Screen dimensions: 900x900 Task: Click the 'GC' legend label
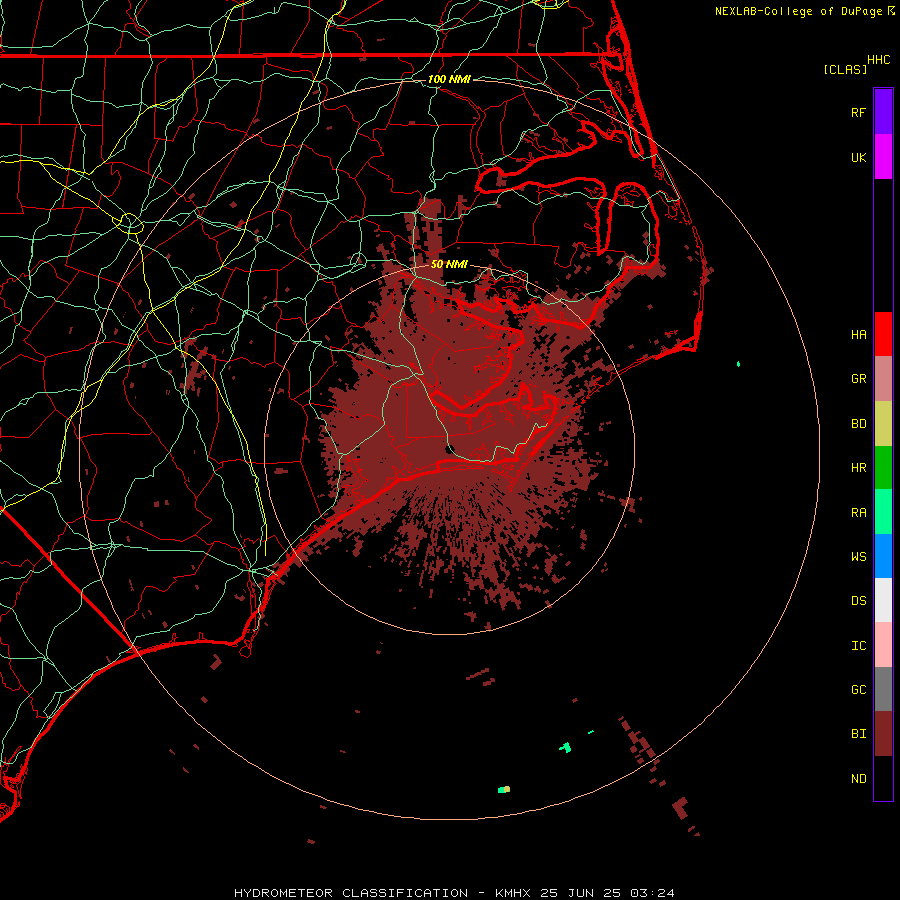(858, 689)
